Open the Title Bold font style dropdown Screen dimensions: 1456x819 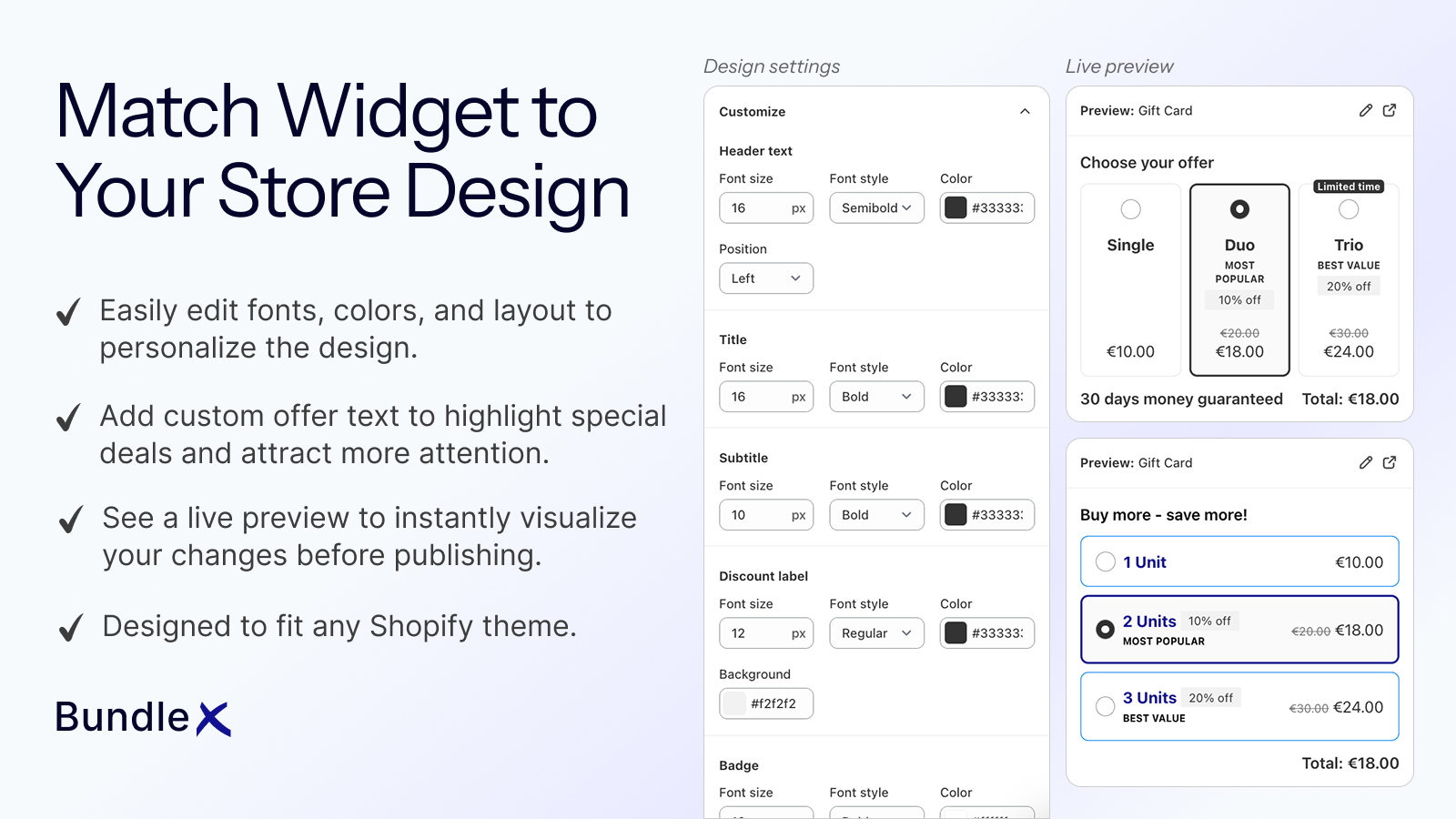tap(875, 396)
